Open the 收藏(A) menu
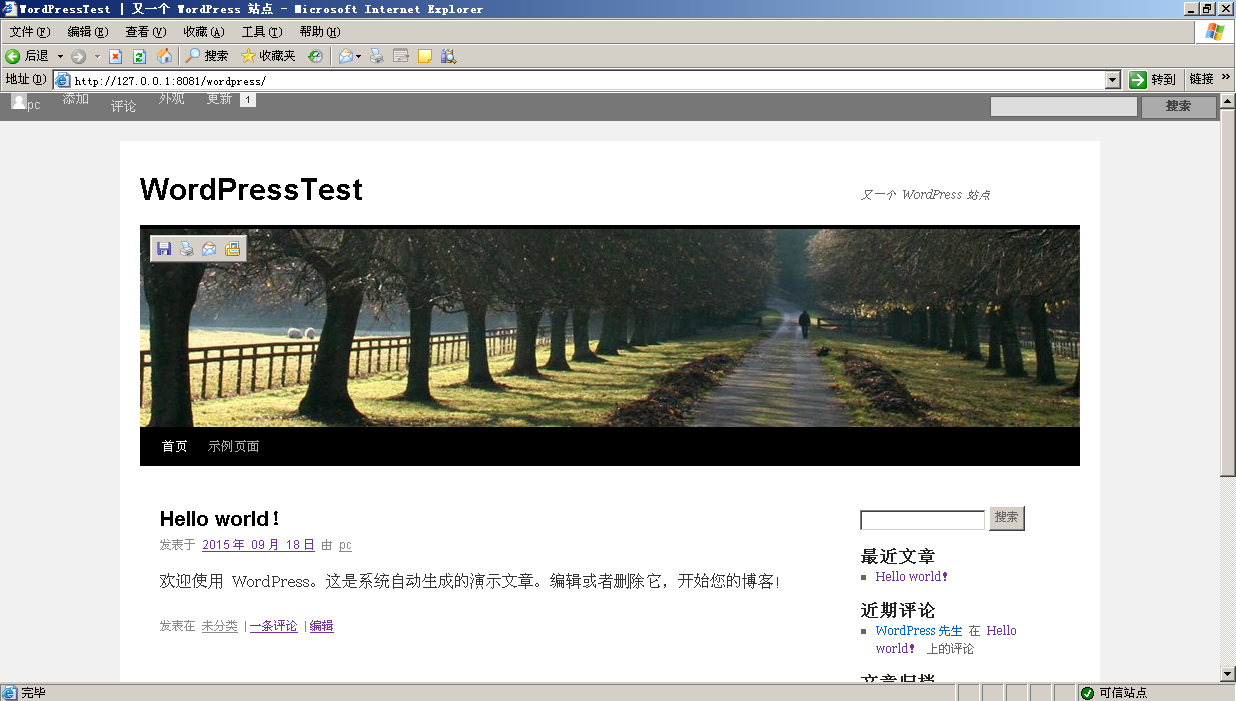Screen dimensions: 1236x701 (x=204, y=32)
